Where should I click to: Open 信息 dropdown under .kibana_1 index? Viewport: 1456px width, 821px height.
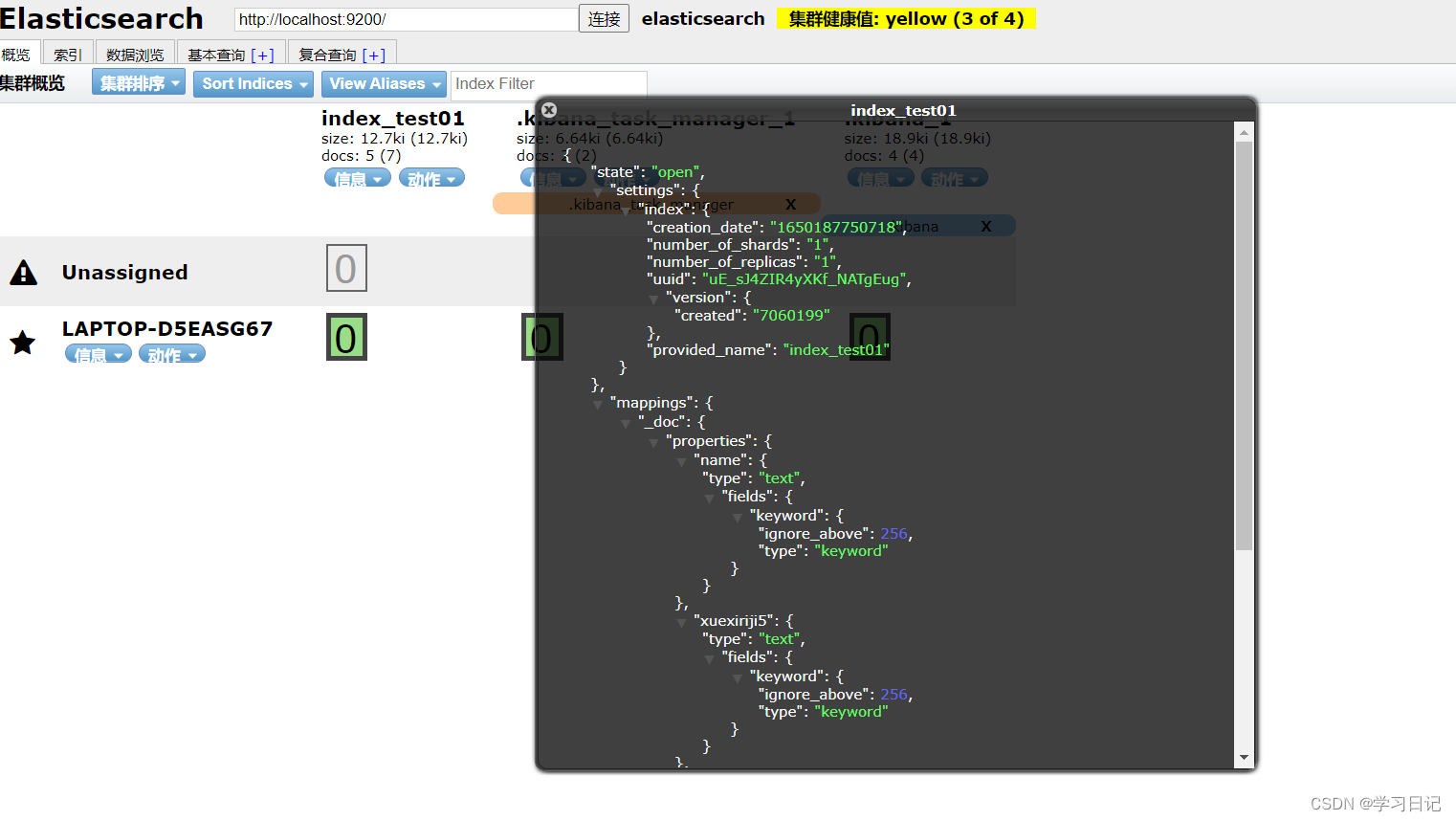click(x=880, y=178)
